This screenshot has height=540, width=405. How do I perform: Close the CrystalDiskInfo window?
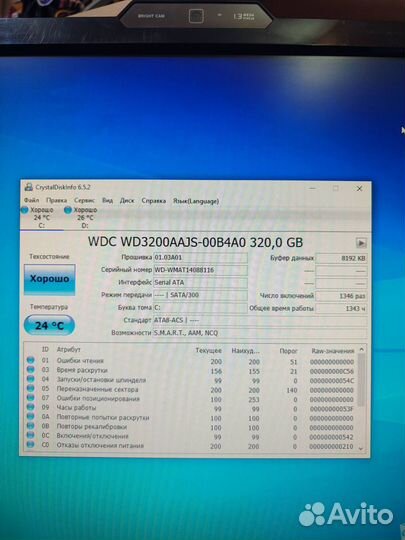359,189
